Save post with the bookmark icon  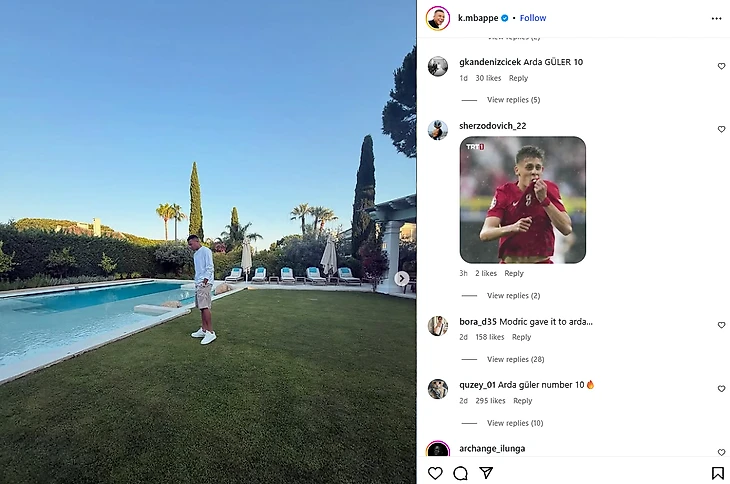(x=717, y=473)
